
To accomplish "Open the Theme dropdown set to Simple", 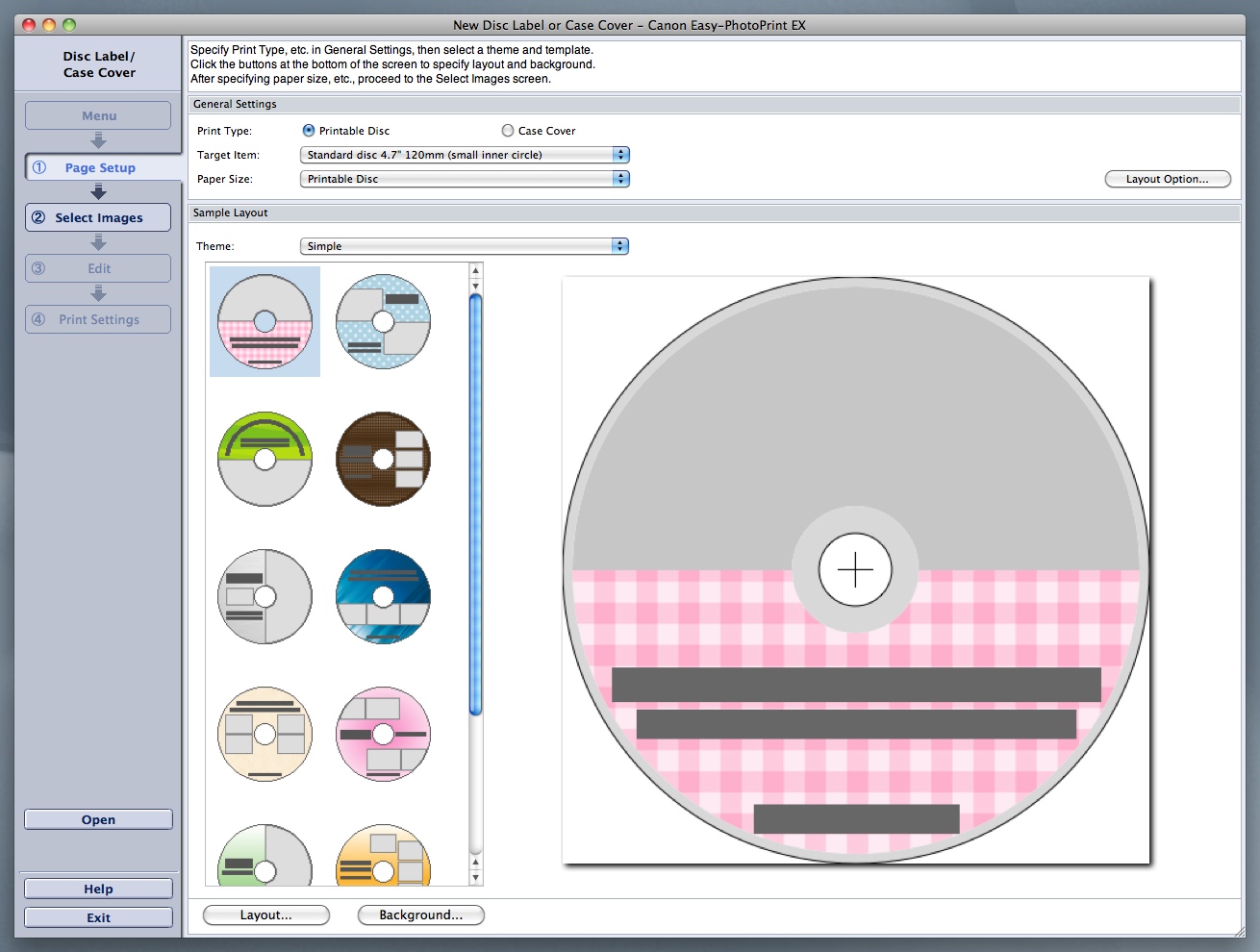I will (465, 246).
